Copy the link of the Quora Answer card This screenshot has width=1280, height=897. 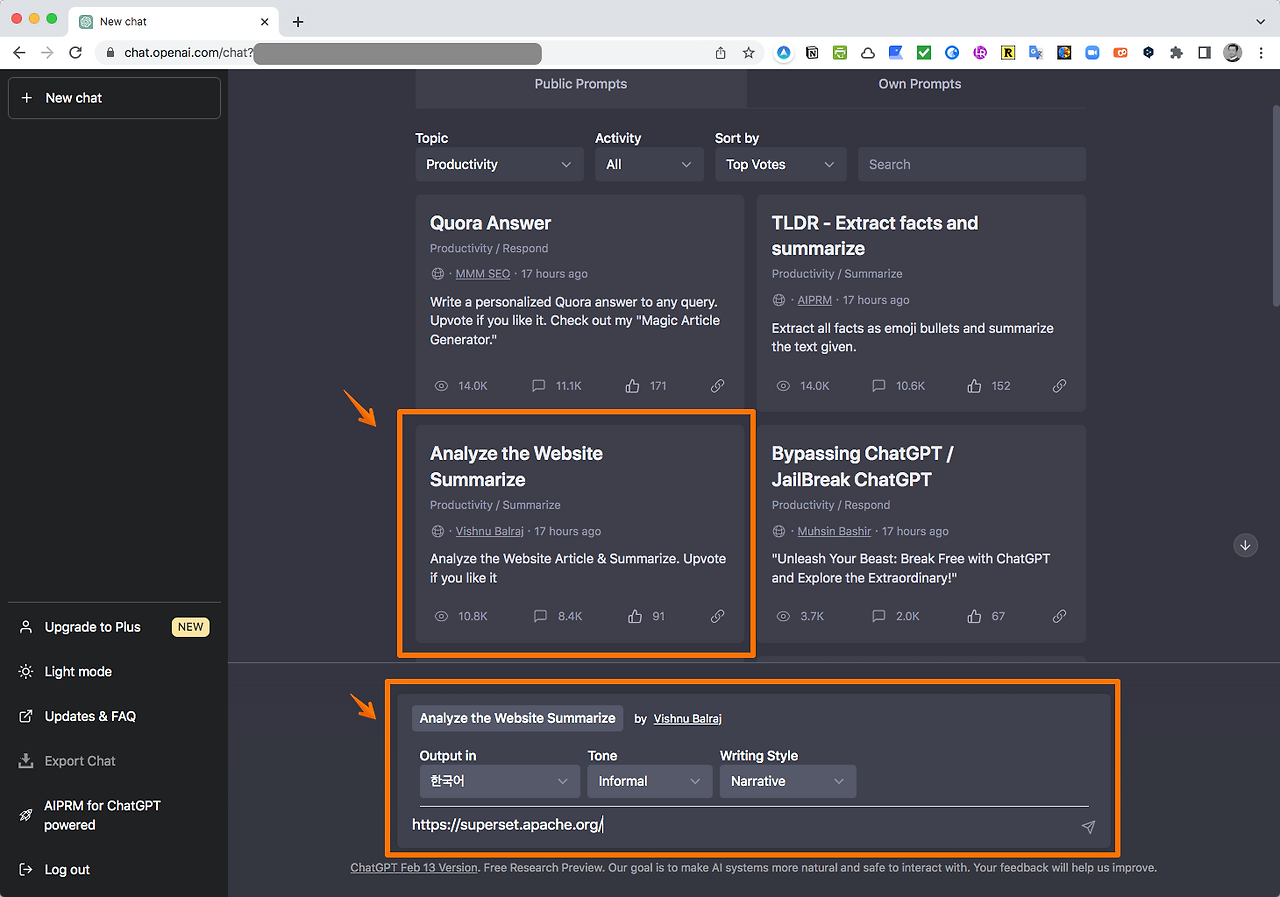click(717, 386)
